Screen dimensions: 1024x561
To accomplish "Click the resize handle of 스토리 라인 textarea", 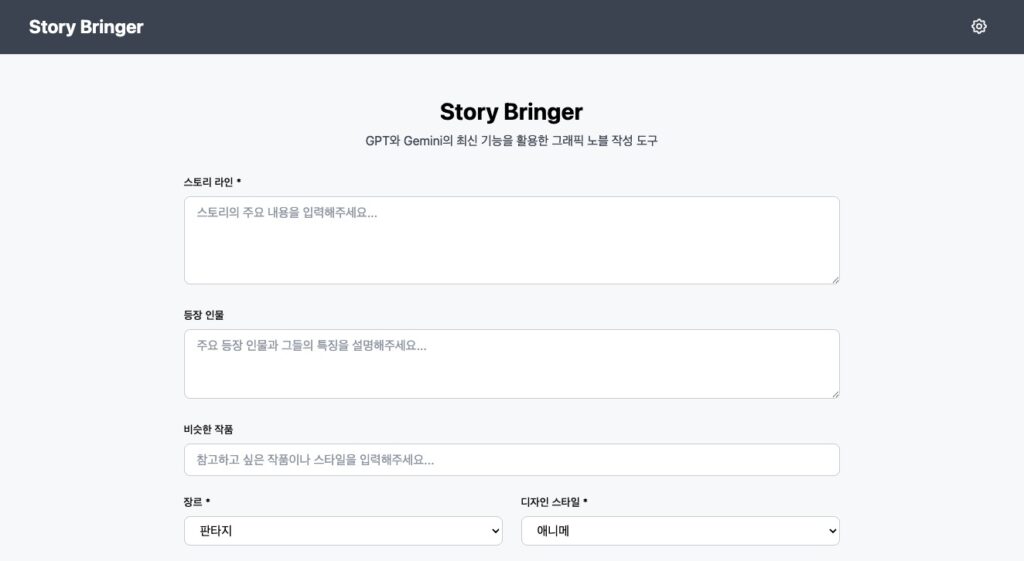I will pos(835,279).
